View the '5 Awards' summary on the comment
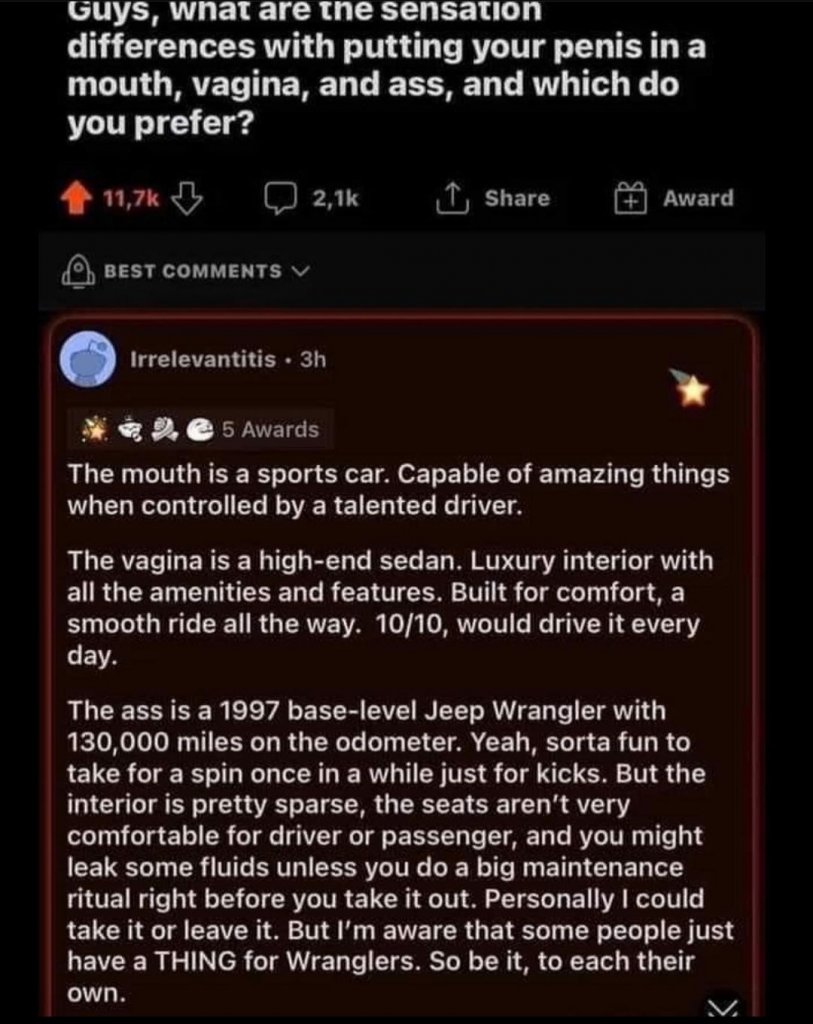813x1024 pixels. (x=269, y=431)
